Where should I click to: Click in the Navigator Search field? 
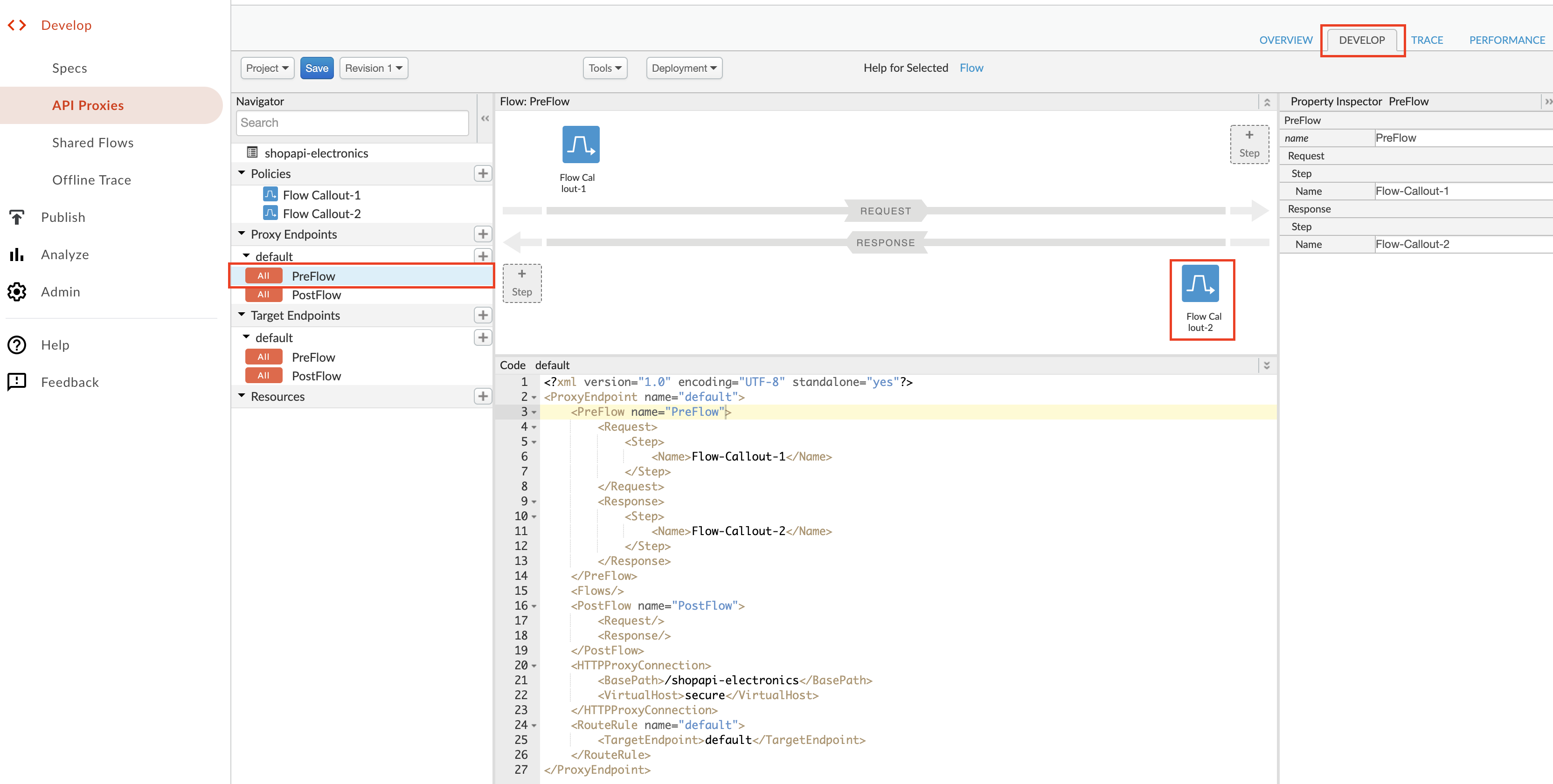coord(353,123)
